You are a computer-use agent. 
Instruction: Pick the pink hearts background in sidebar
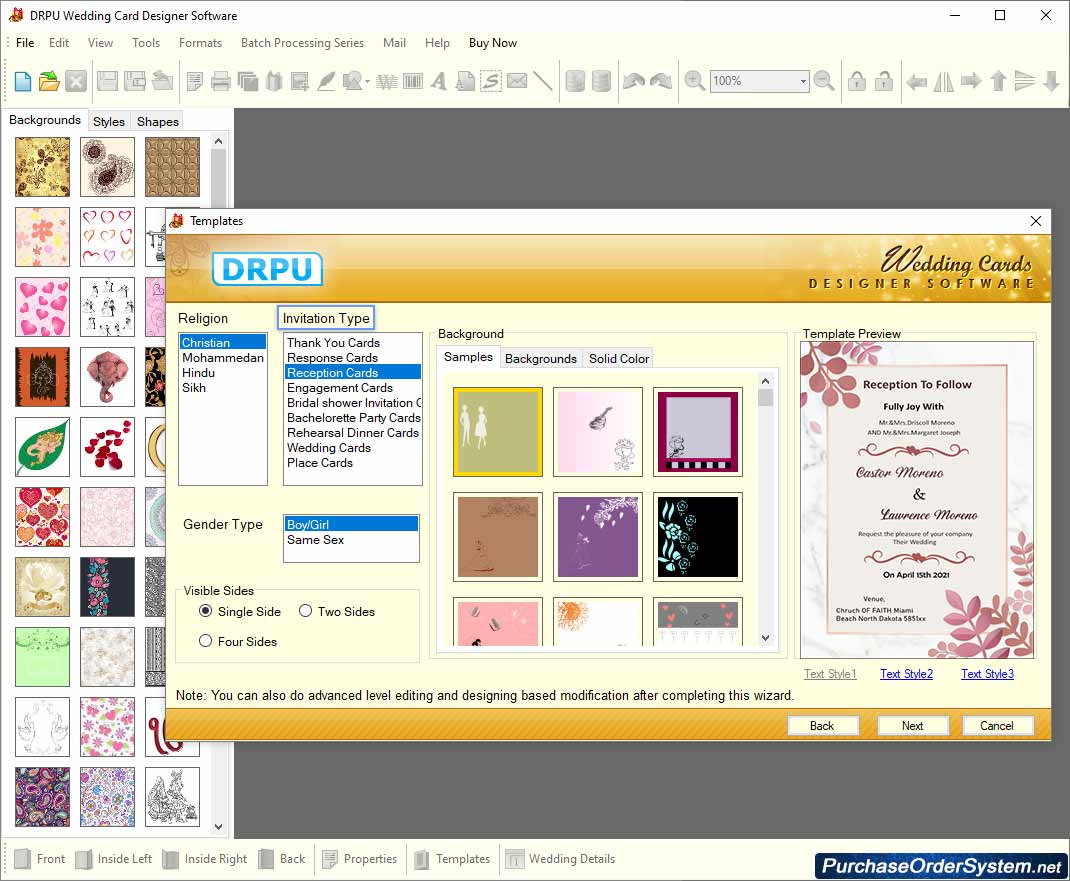pyautogui.click(x=42, y=307)
